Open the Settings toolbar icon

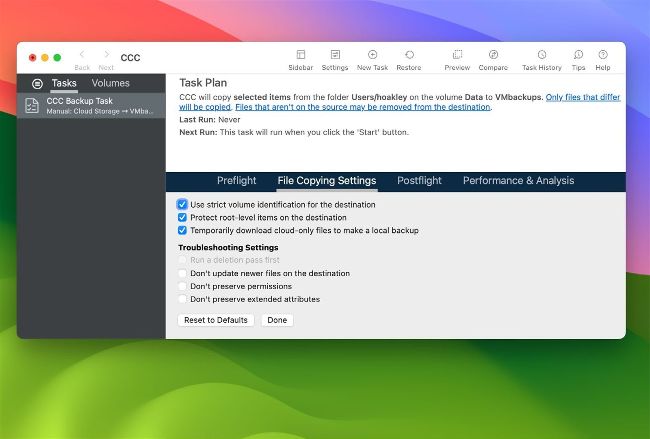pos(335,55)
